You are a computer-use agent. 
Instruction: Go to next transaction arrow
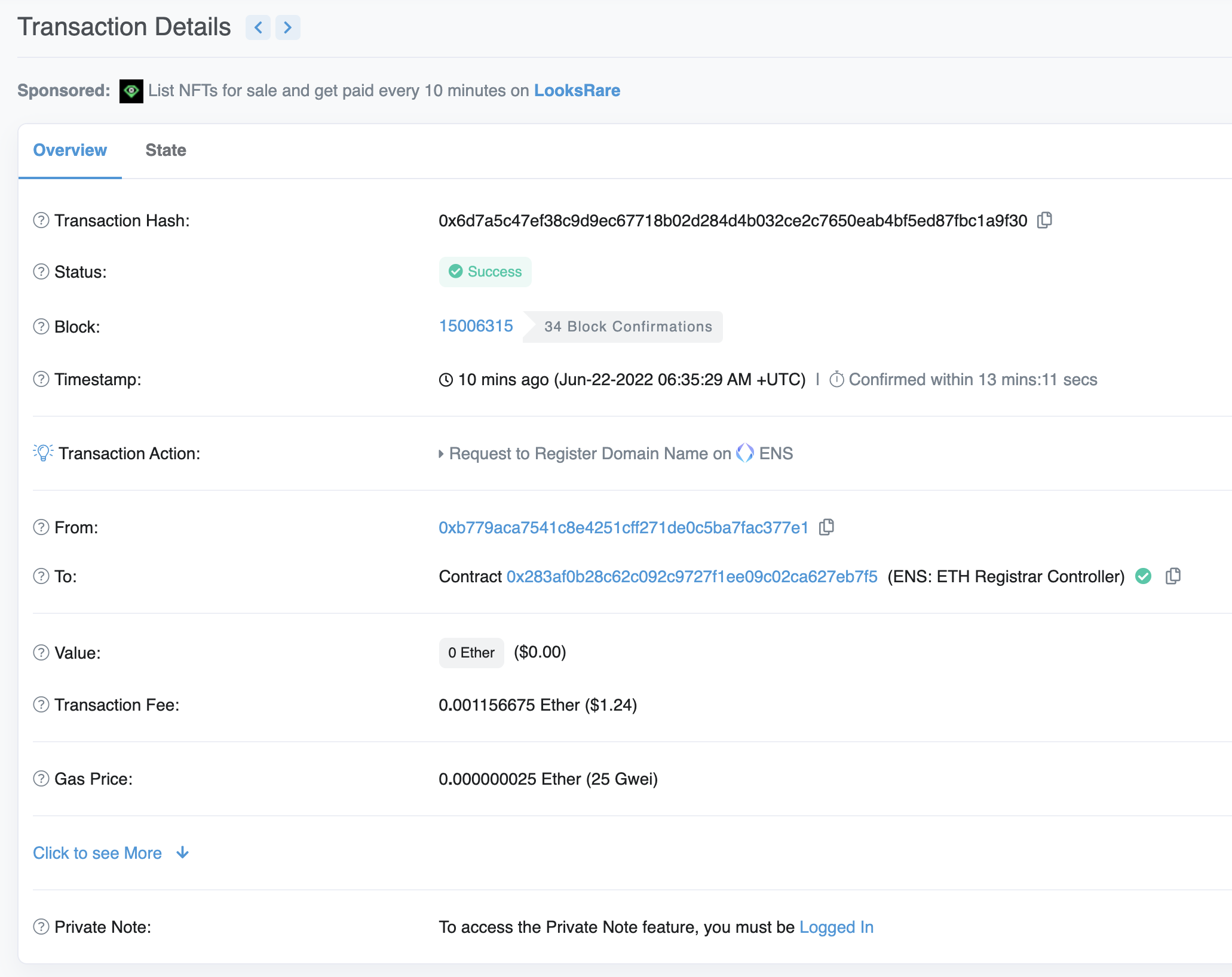pyautogui.click(x=288, y=27)
